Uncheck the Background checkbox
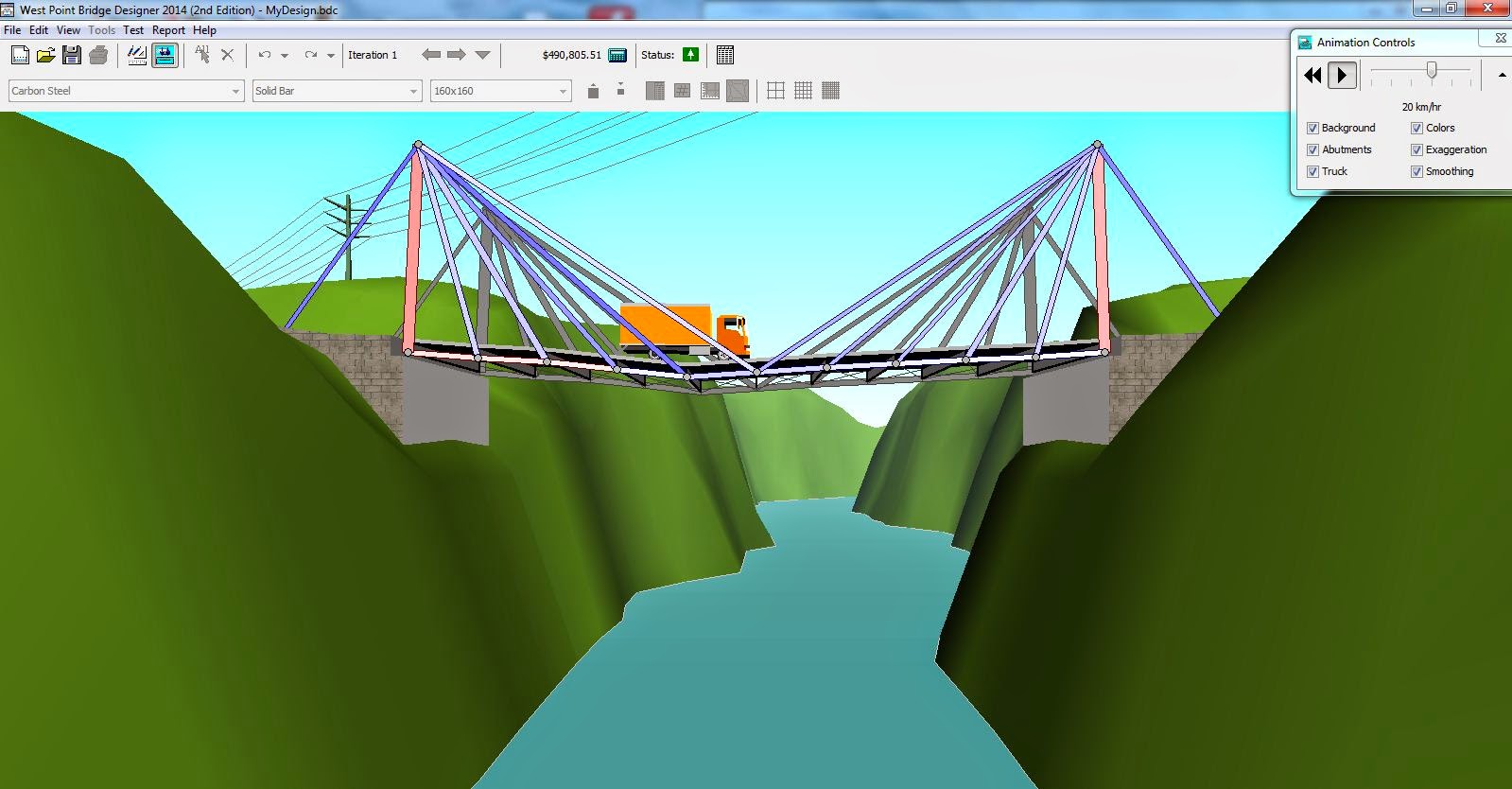 point(1312,128)
